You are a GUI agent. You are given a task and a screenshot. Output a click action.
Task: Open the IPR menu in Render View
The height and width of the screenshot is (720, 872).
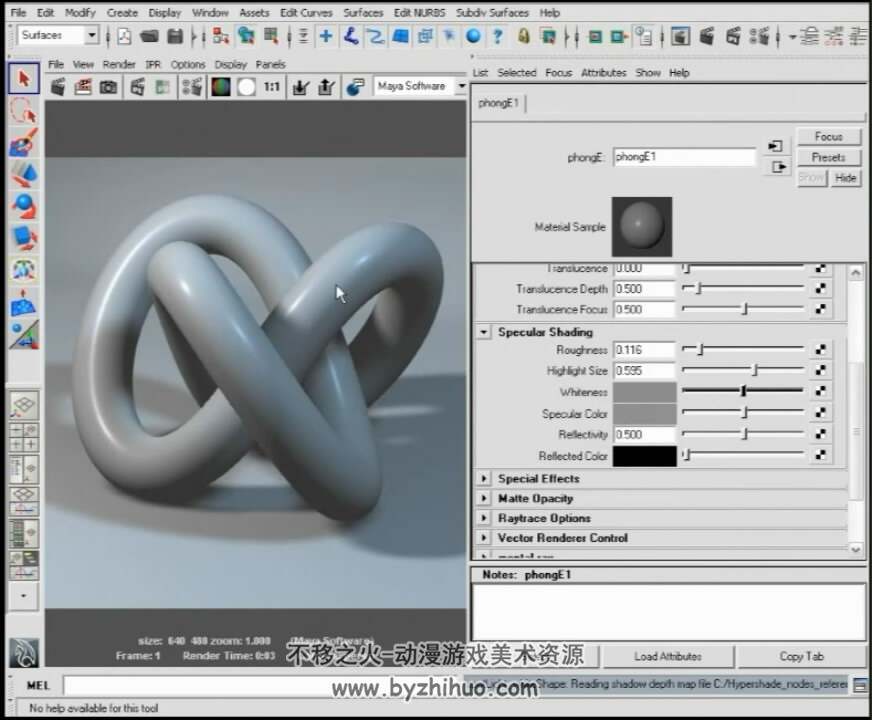point(153,64)
